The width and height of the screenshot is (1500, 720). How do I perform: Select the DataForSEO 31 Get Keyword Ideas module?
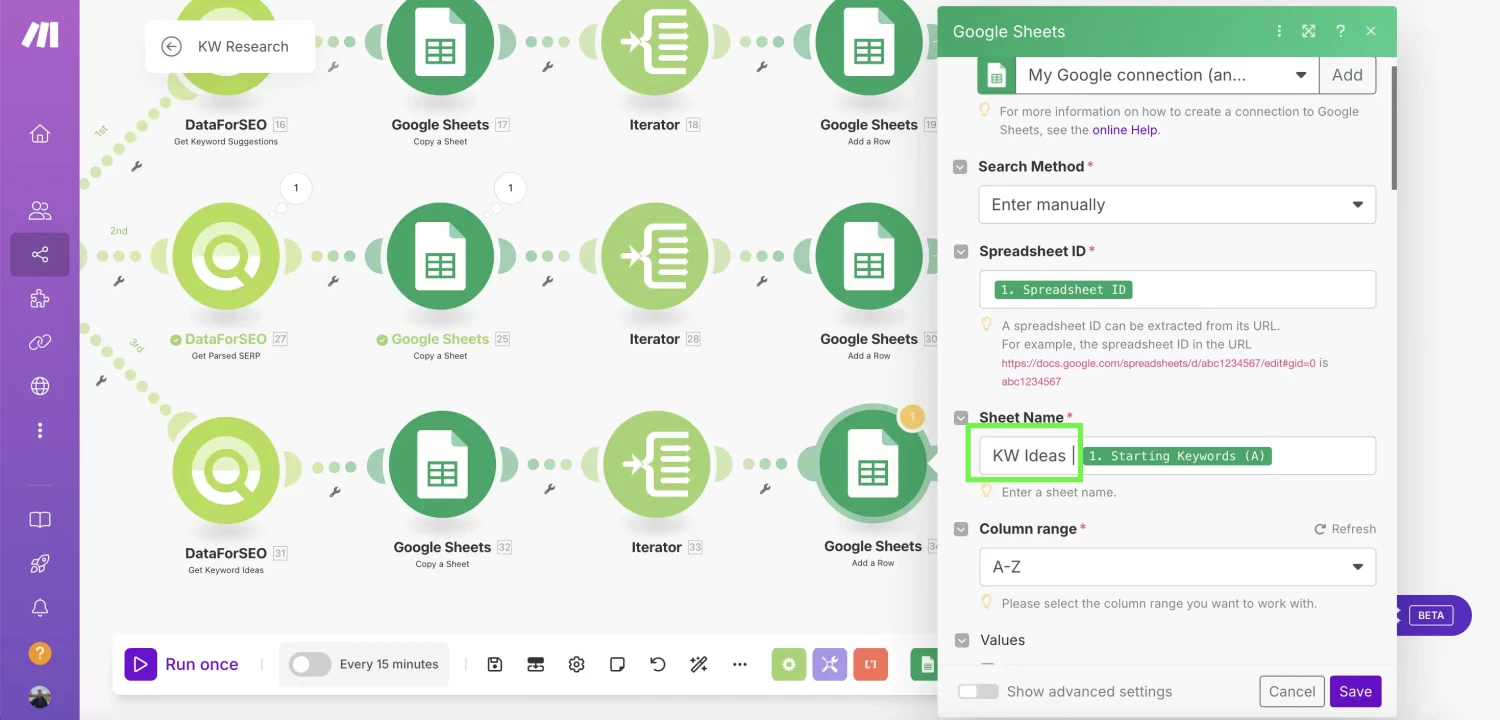tap(225, 470)
